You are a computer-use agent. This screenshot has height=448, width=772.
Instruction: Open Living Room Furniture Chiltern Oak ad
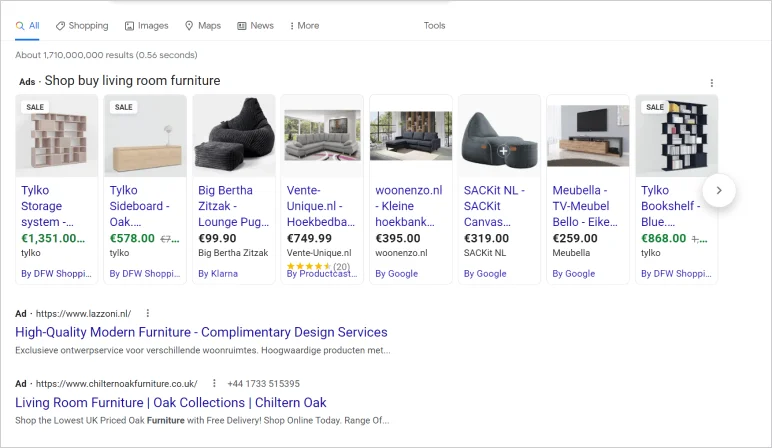170,402
